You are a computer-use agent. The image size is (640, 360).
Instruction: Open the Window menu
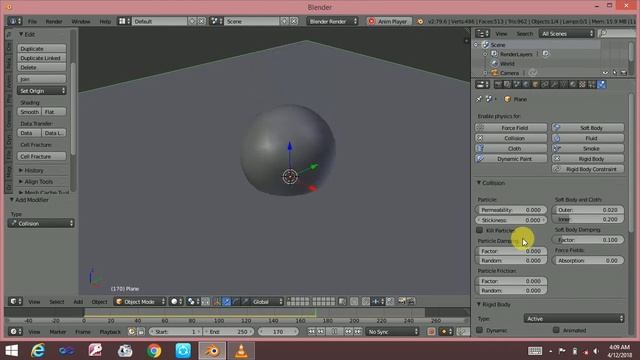(81, 21)
